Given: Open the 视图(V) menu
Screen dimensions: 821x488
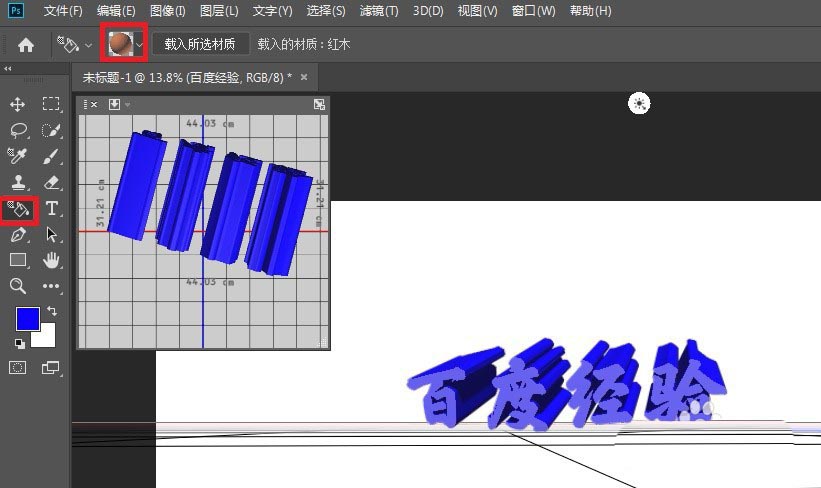Looking at the screenshot, I should (x=477, y=11).
